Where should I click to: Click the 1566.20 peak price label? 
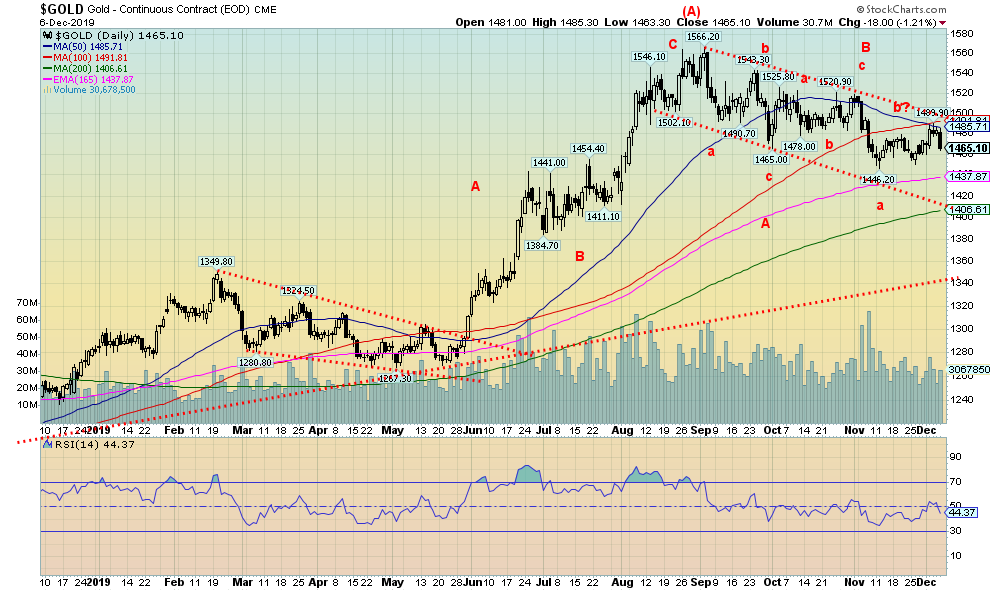tap(703, 35)
